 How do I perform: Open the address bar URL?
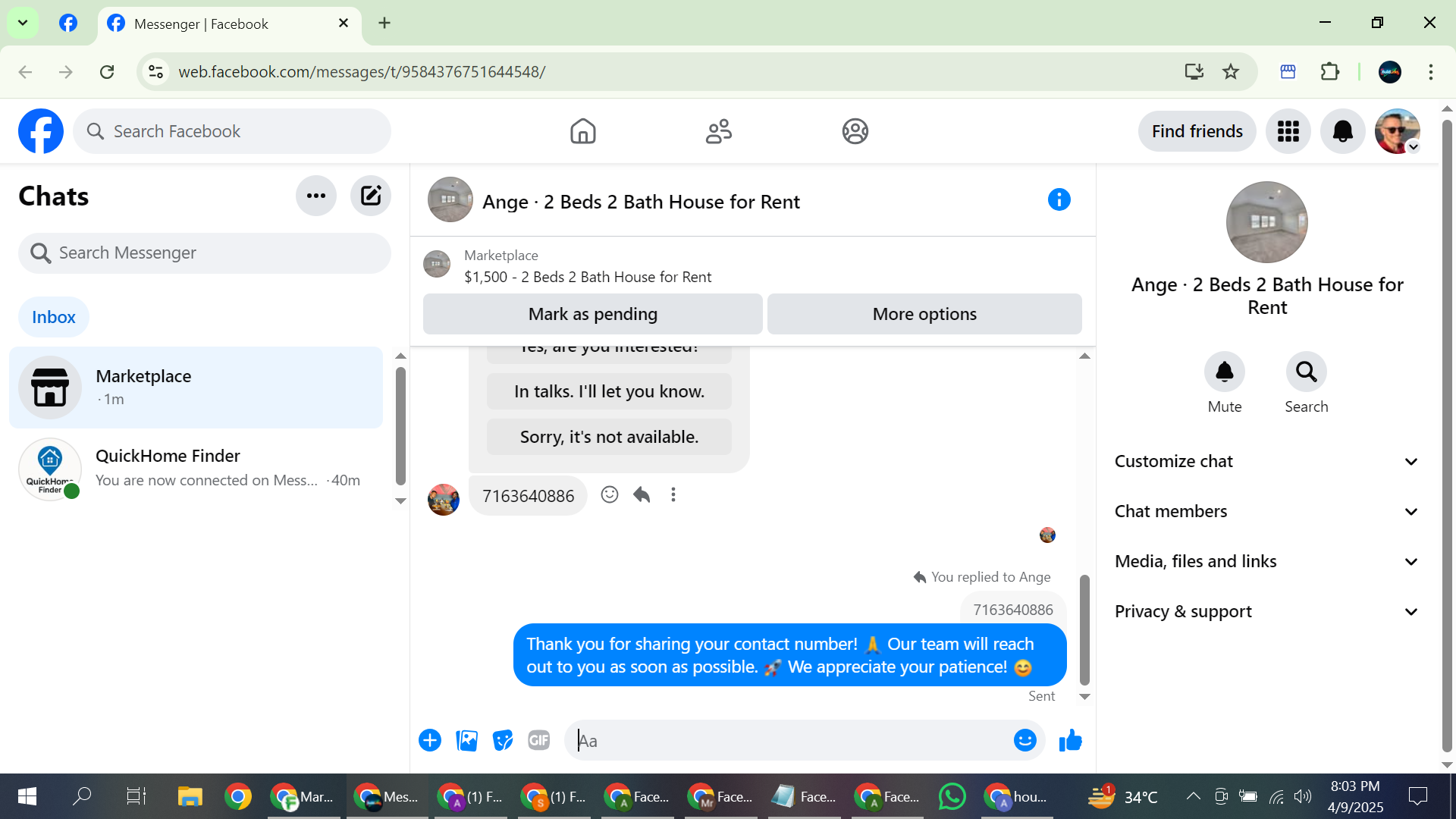point(362,71)
